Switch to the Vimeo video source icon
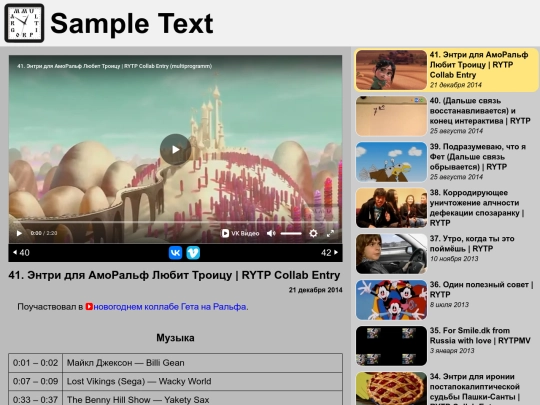This screenshot has height=405, width=540. coord(193,253)
